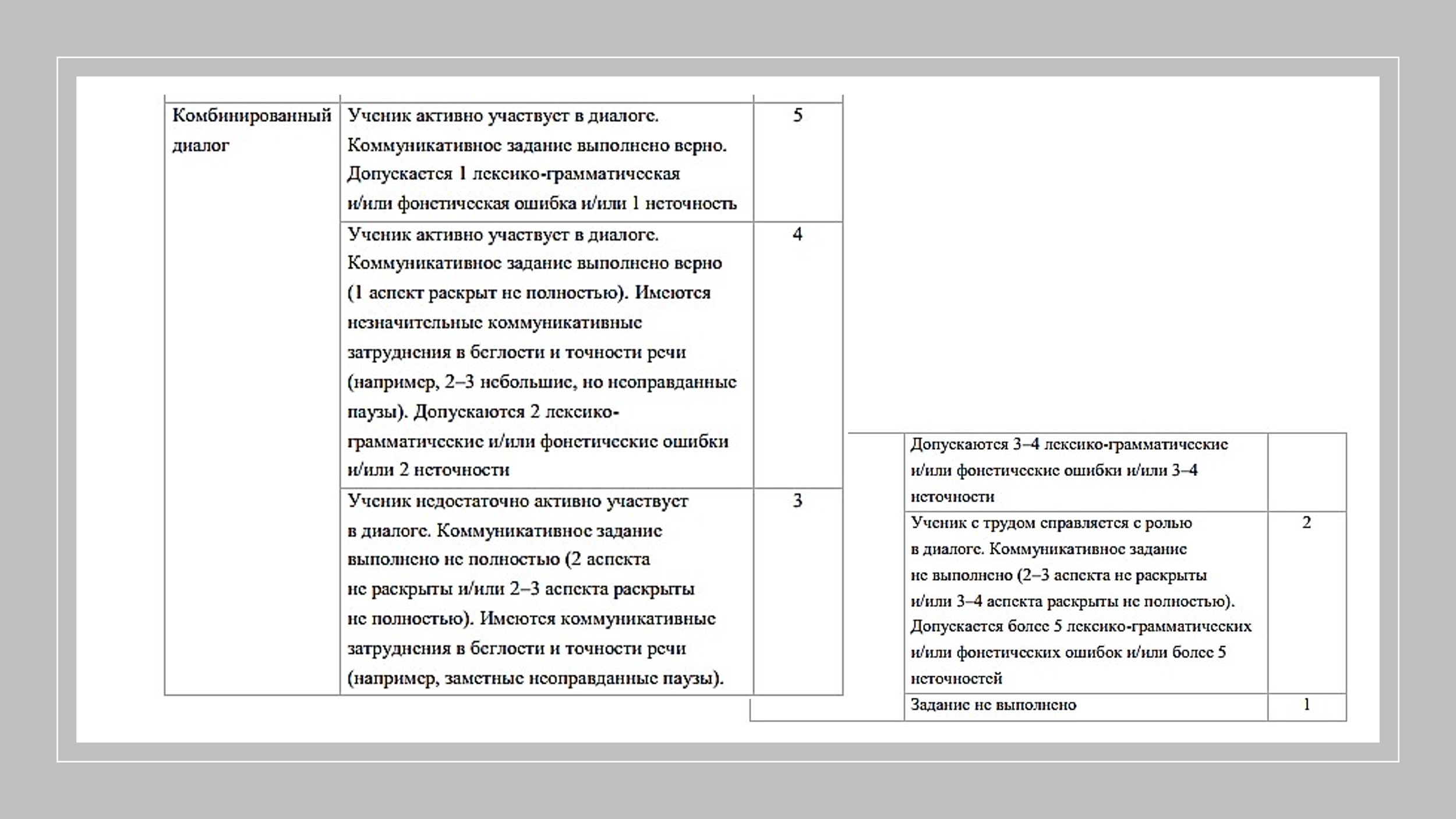Click line 'Допускается более 5 лексико-грамматических'

coord(1081,627)
